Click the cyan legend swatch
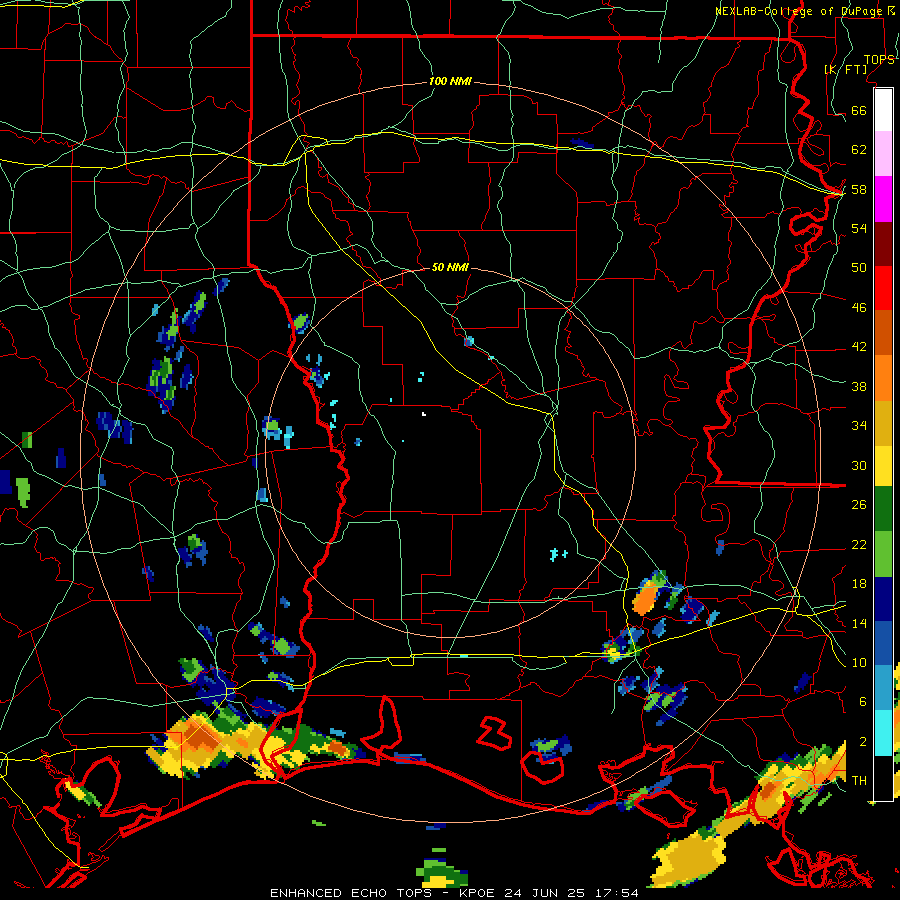 click(883, 733)
